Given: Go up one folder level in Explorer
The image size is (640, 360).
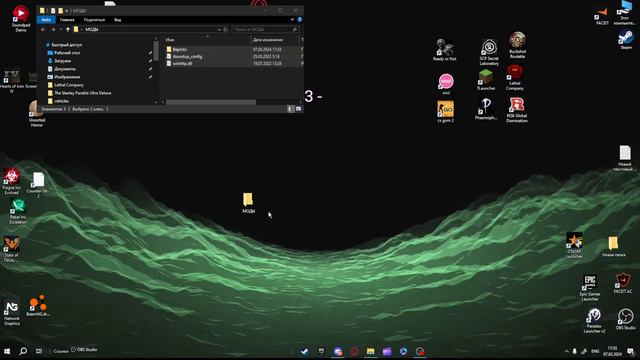Looking at the screenshot, I should (68, 29).
